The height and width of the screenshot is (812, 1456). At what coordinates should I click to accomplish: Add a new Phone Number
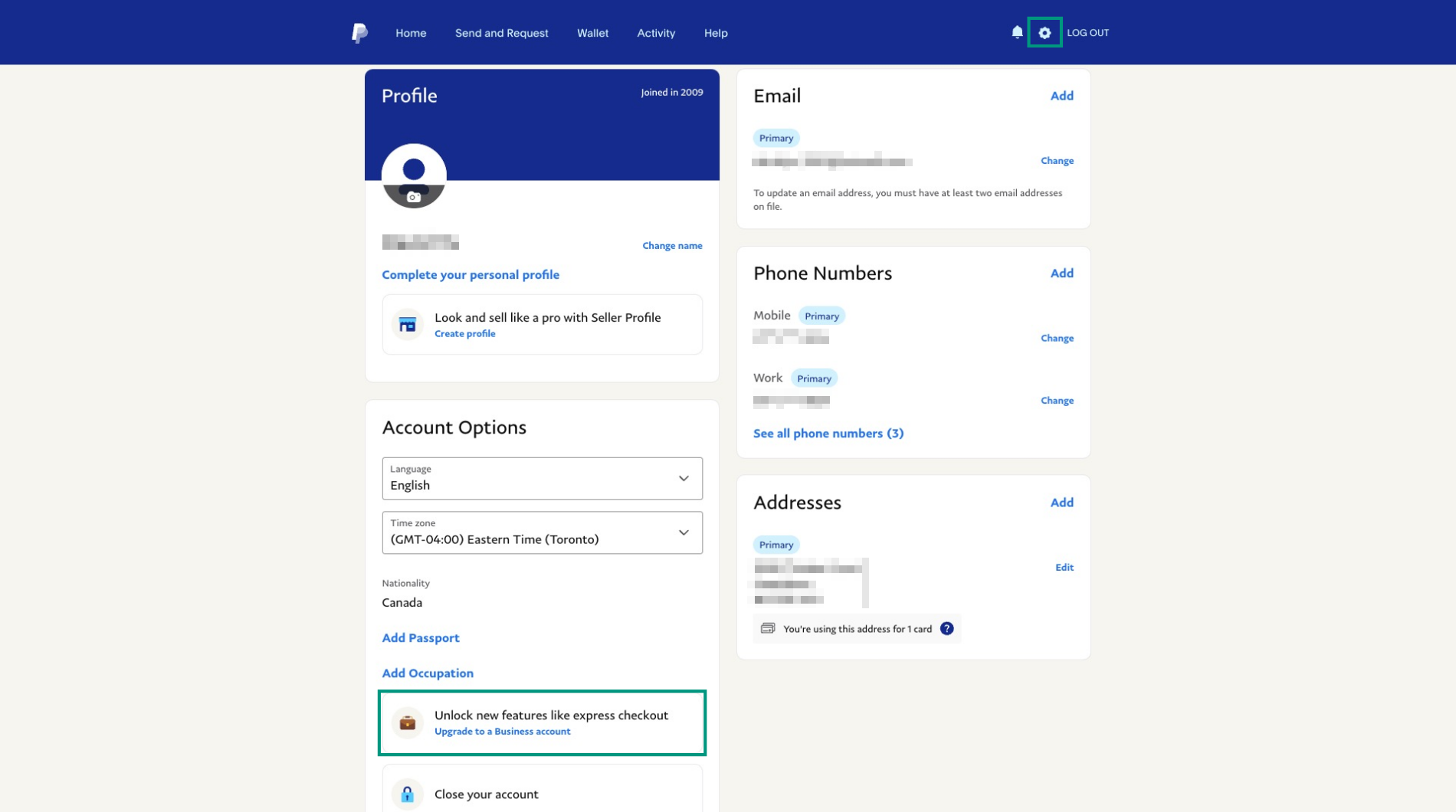pyautogui.click(x=1061, y=273)
